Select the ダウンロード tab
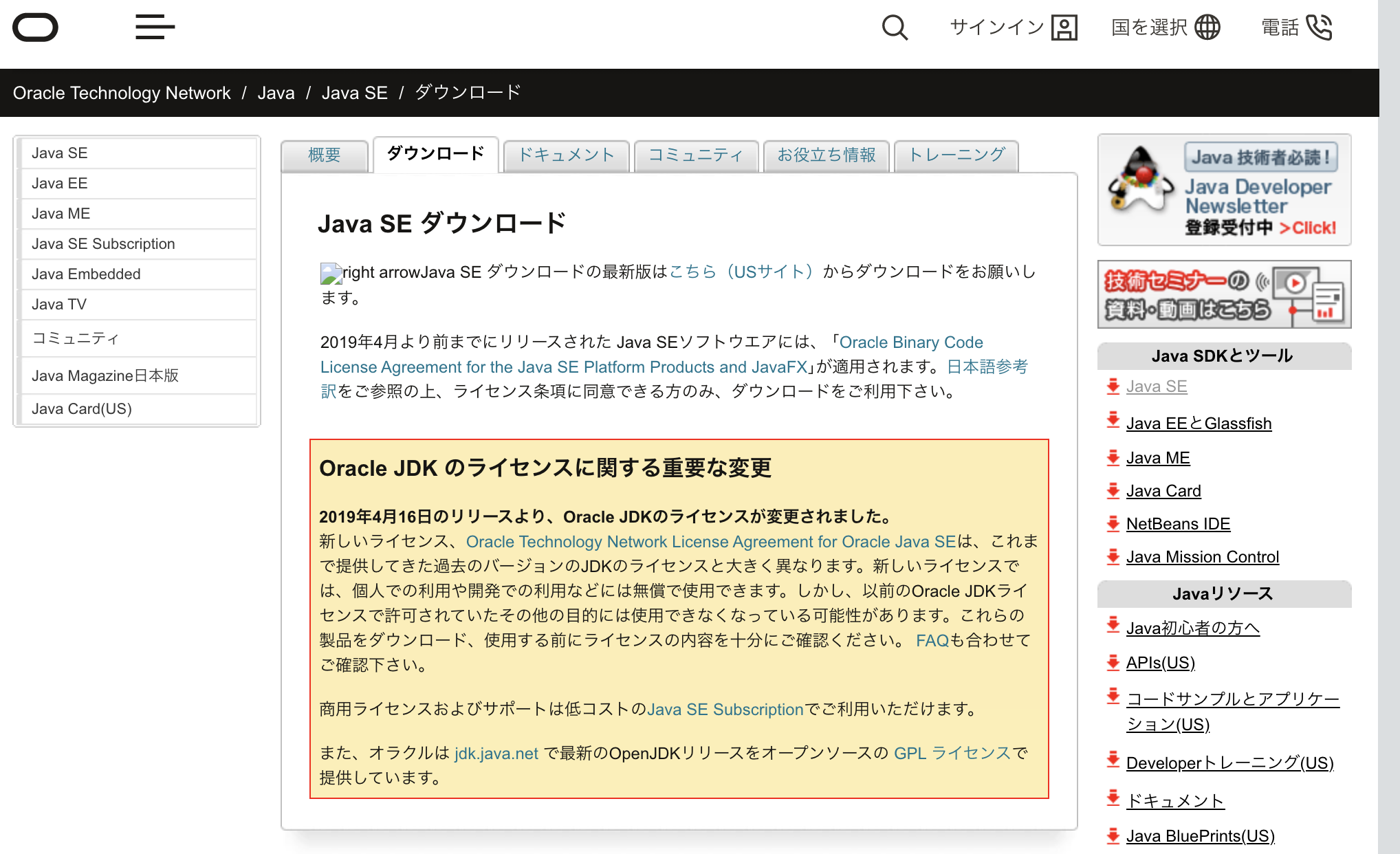The width and height of the screenshot is (1400, 854). point(434,155)
